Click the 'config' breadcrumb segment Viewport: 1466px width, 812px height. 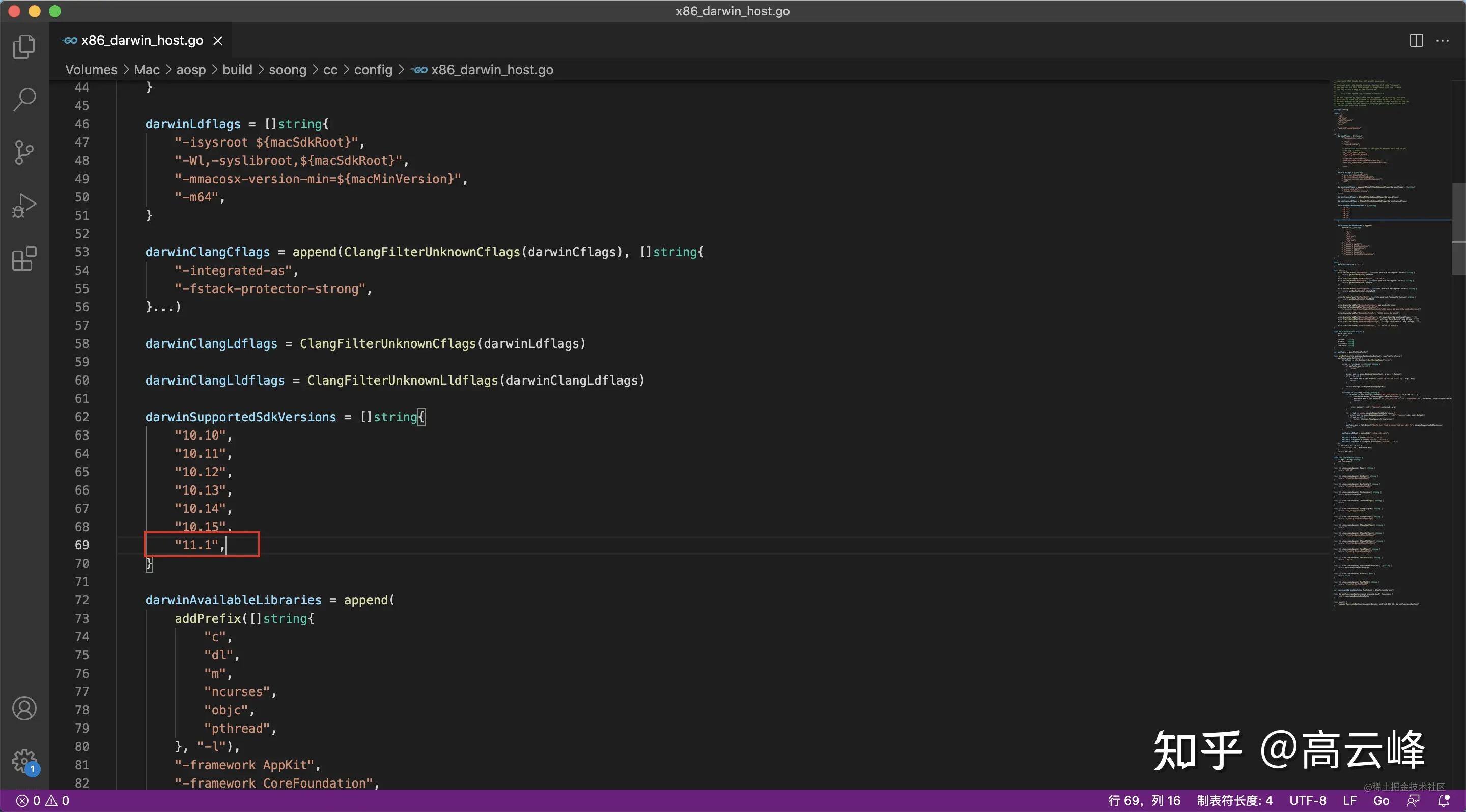(373, 69)
